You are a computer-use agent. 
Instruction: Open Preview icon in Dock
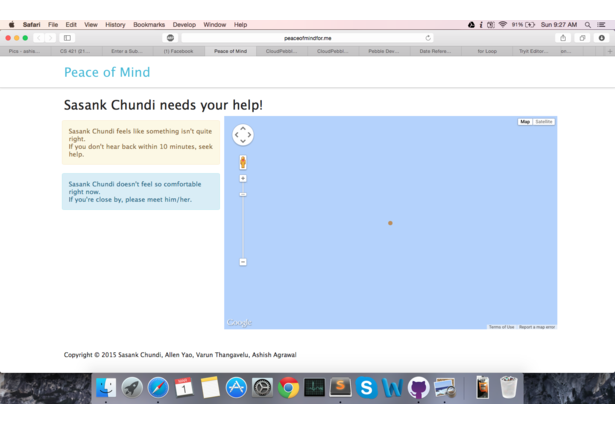click(445, 388)
